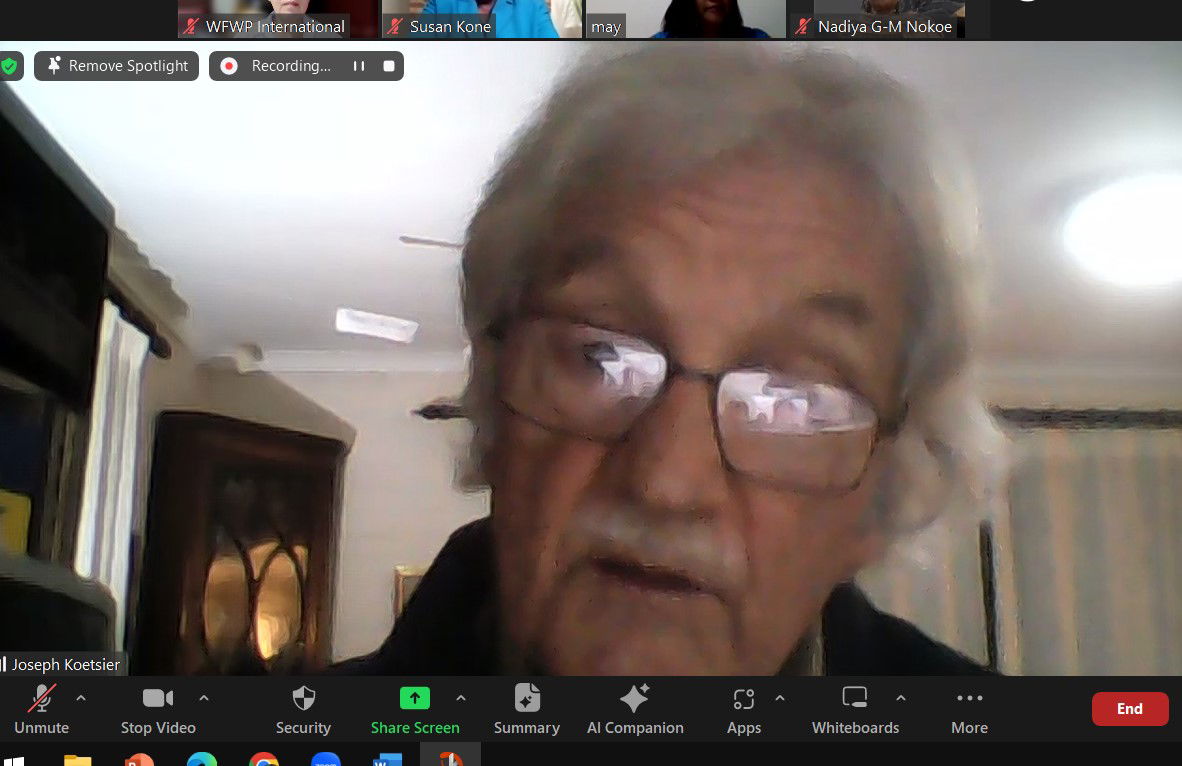
Task: Expand the arrow beside Apps
Action: [x=780, y=699]
